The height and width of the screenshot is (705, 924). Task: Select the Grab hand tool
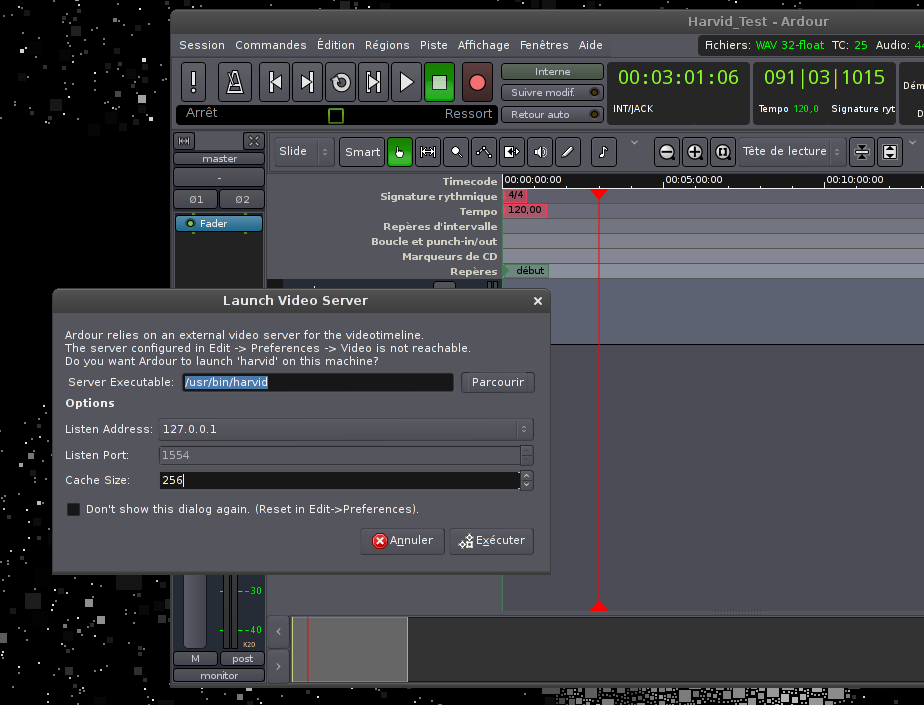tap(400, 152)
